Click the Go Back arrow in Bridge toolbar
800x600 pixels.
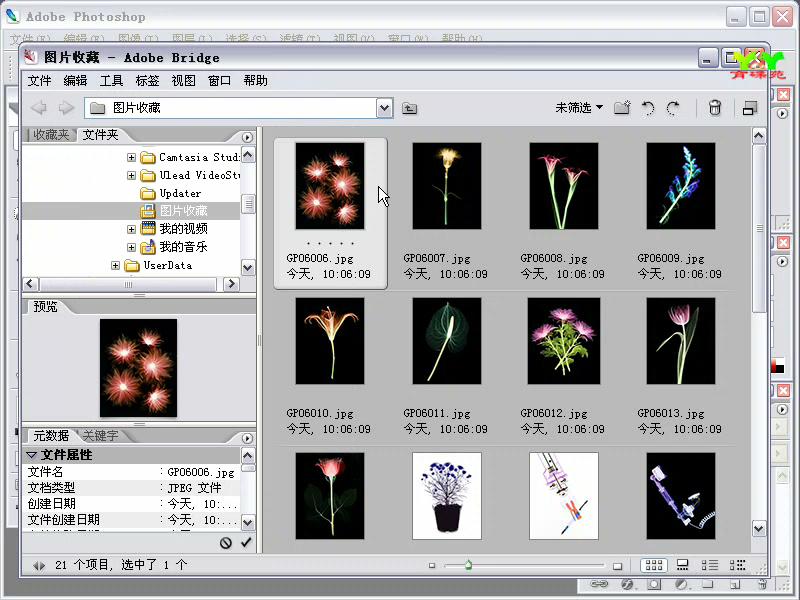(x=39, y=108)
